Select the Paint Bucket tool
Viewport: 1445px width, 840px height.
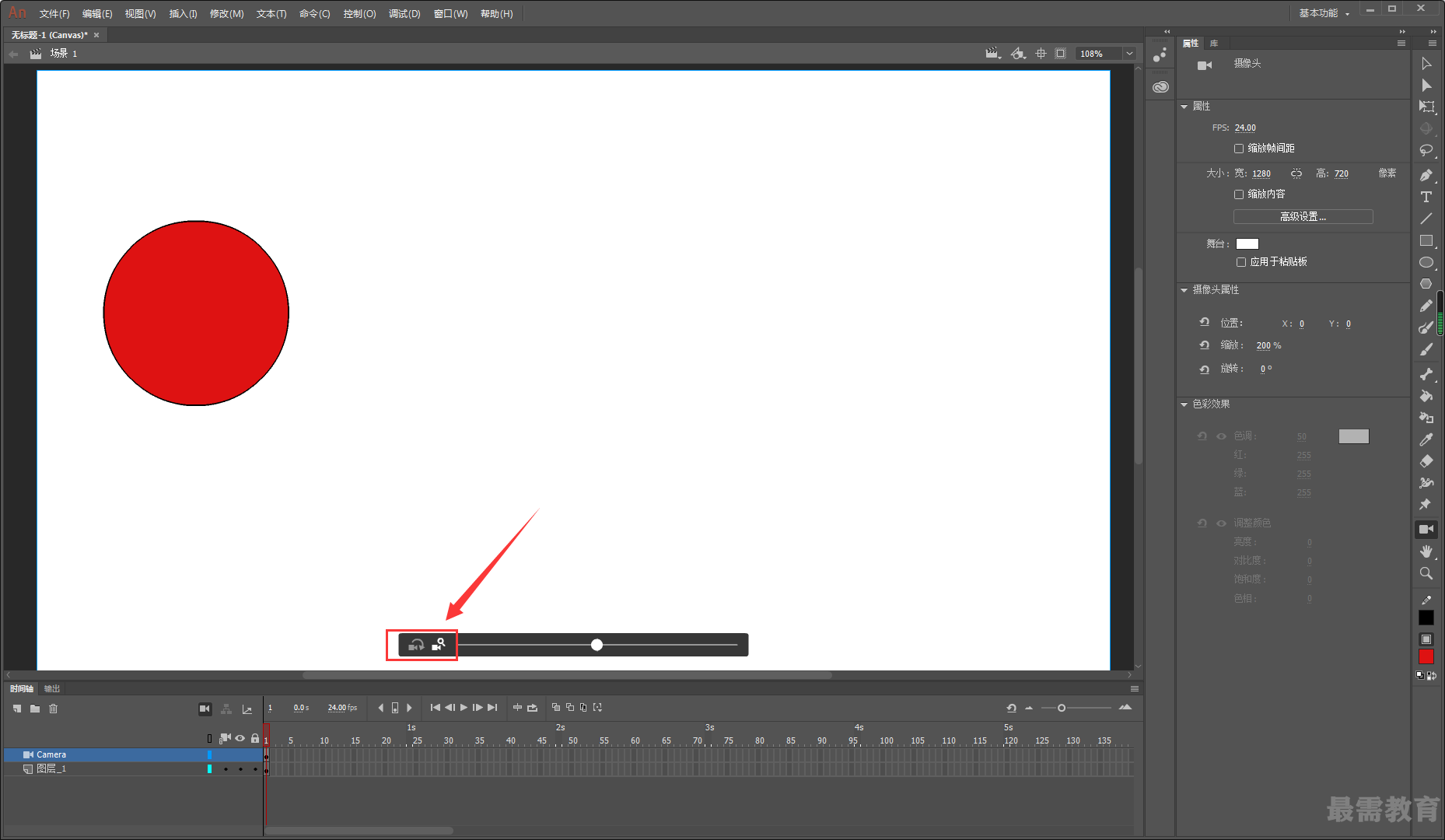1426,396
